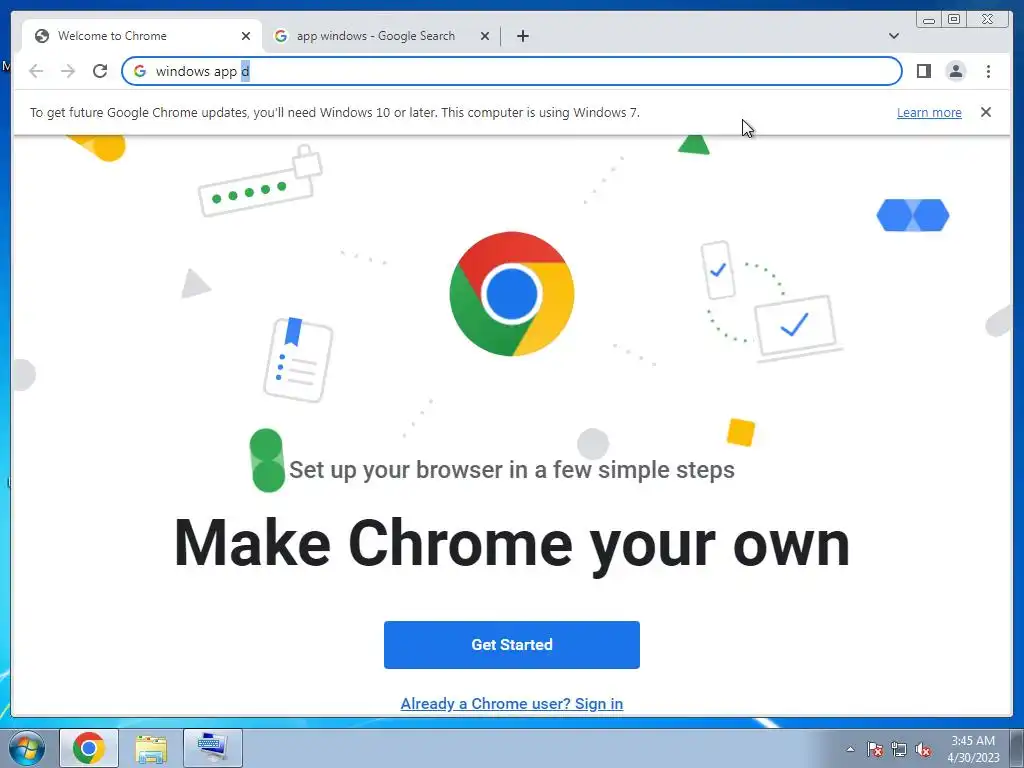Viewport: 1024px width, 768px height.
Task: Click Chrome icon in the taskbar
Action: pyautogui.click(x=89, y=748)
